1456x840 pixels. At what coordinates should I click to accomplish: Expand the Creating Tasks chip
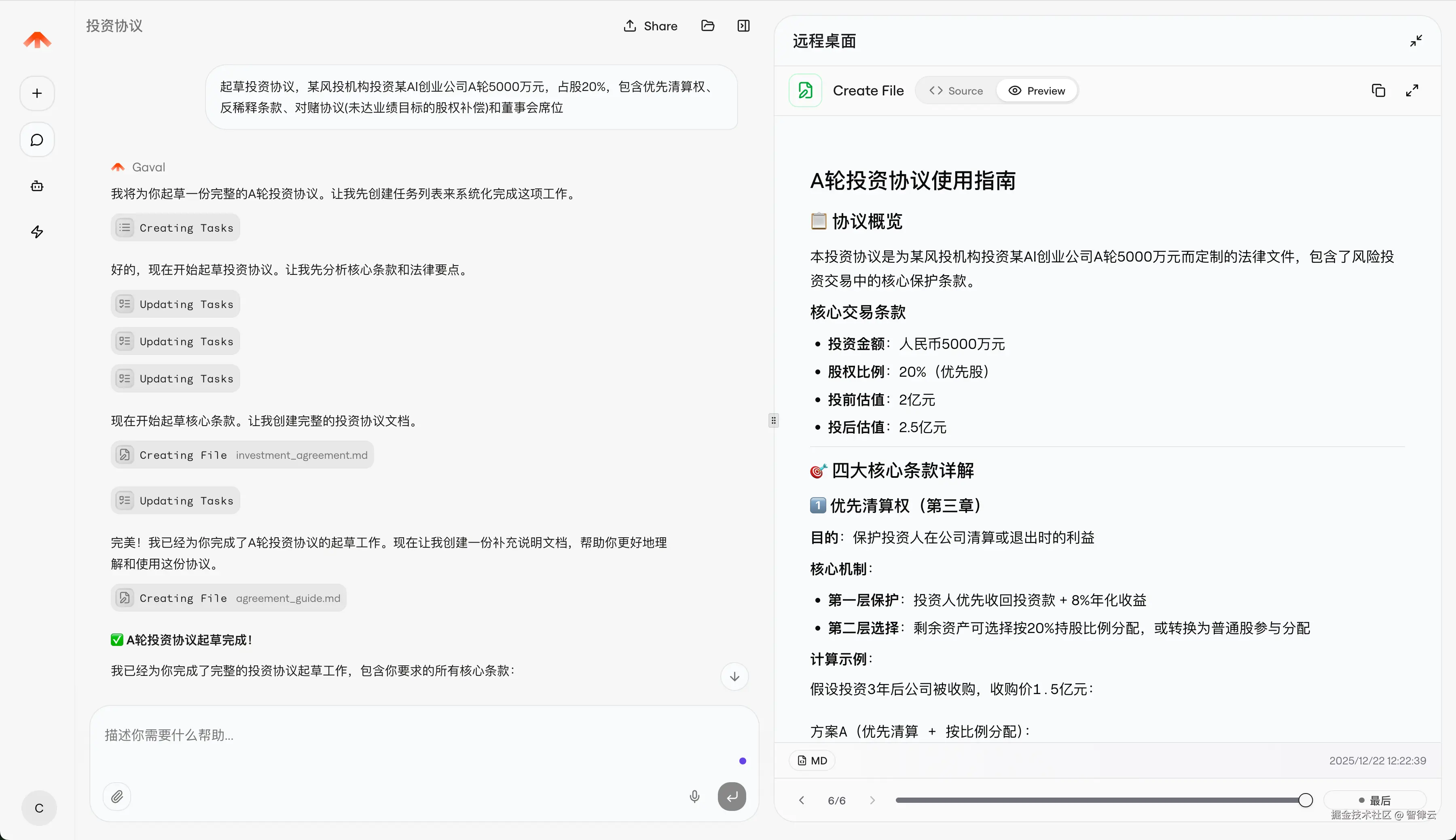175,227
